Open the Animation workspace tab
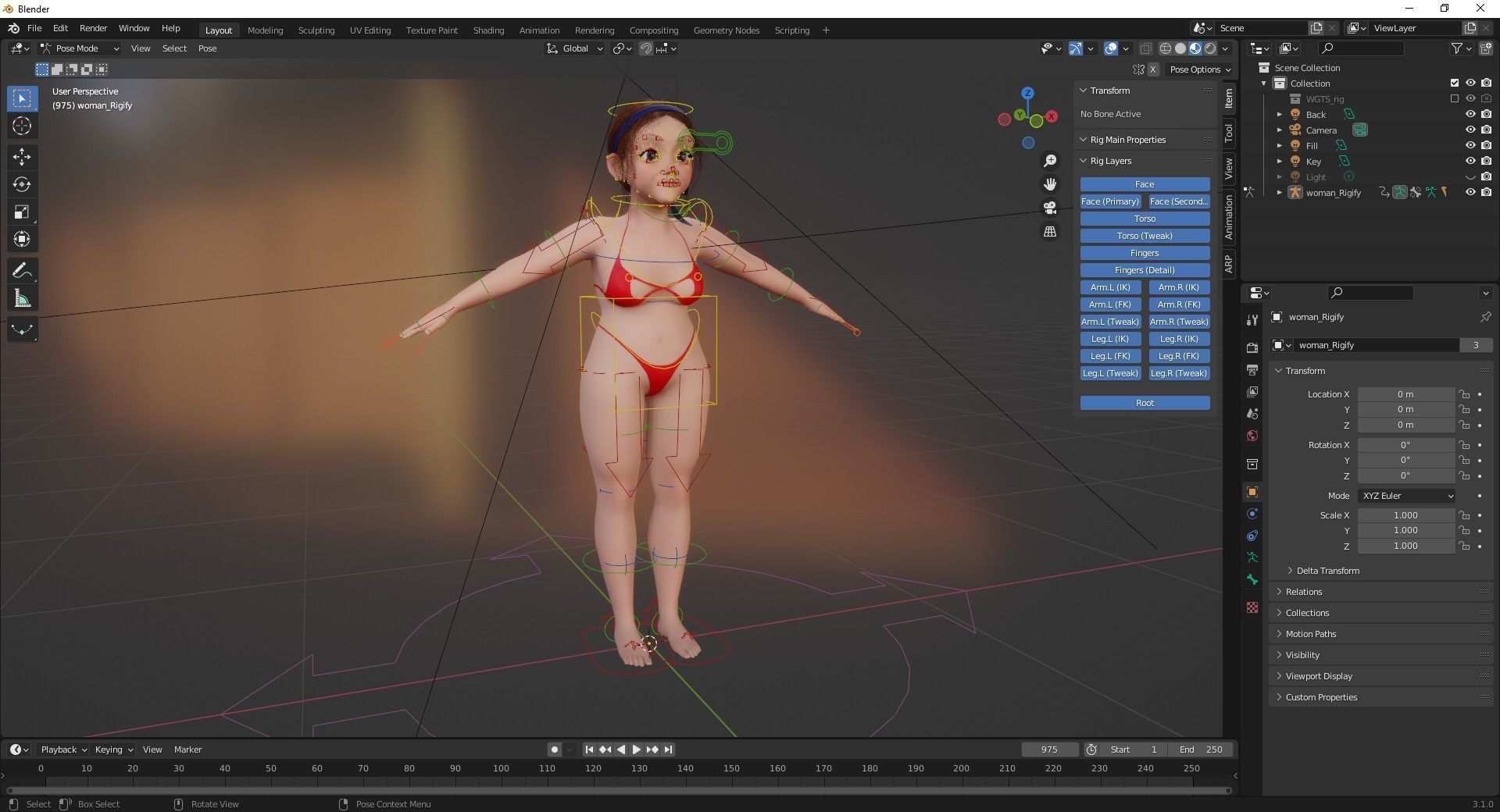Image resolution: width=1500 pixels, height=812 pixels. click(x=540, y=30)
